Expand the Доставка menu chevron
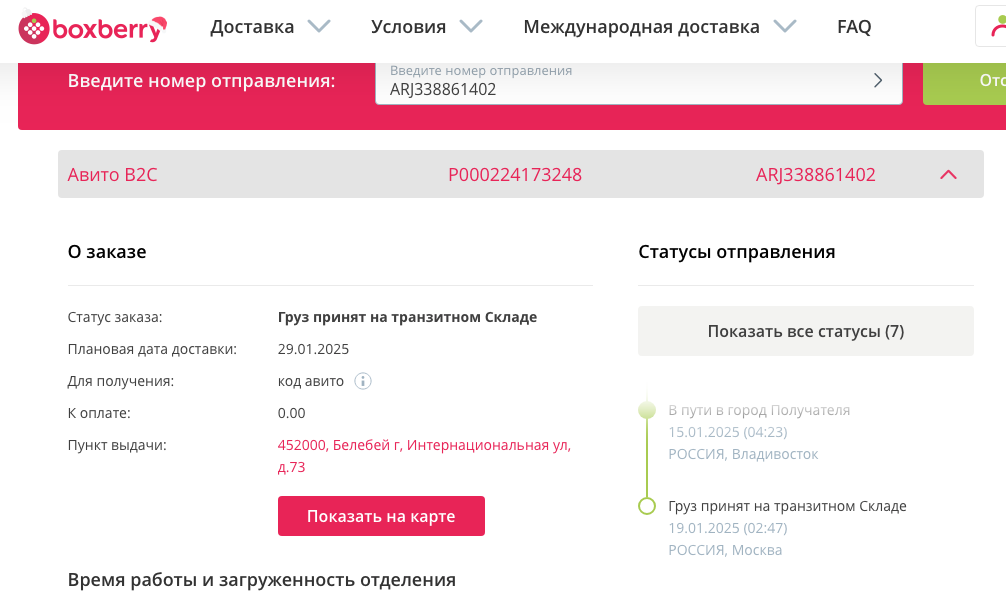 [x=319, y=27]
